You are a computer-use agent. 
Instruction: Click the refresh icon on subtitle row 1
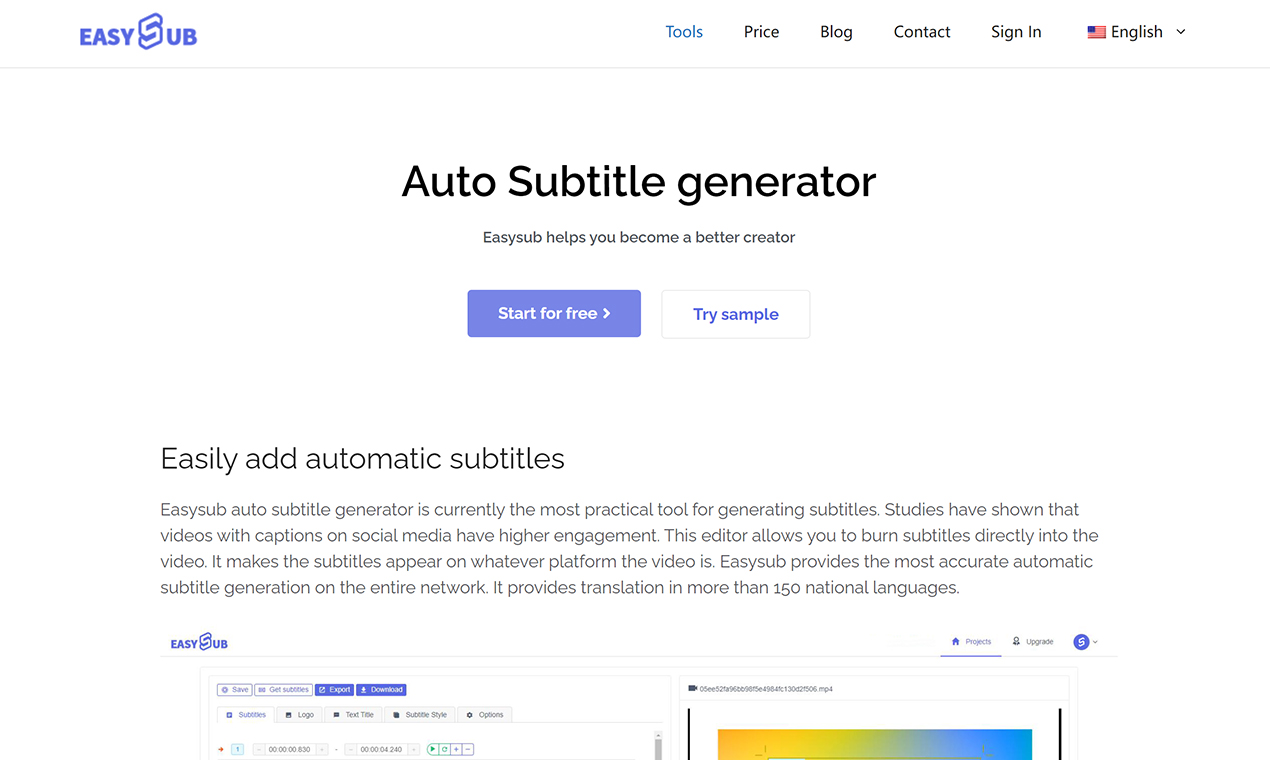tap(444, 749)
